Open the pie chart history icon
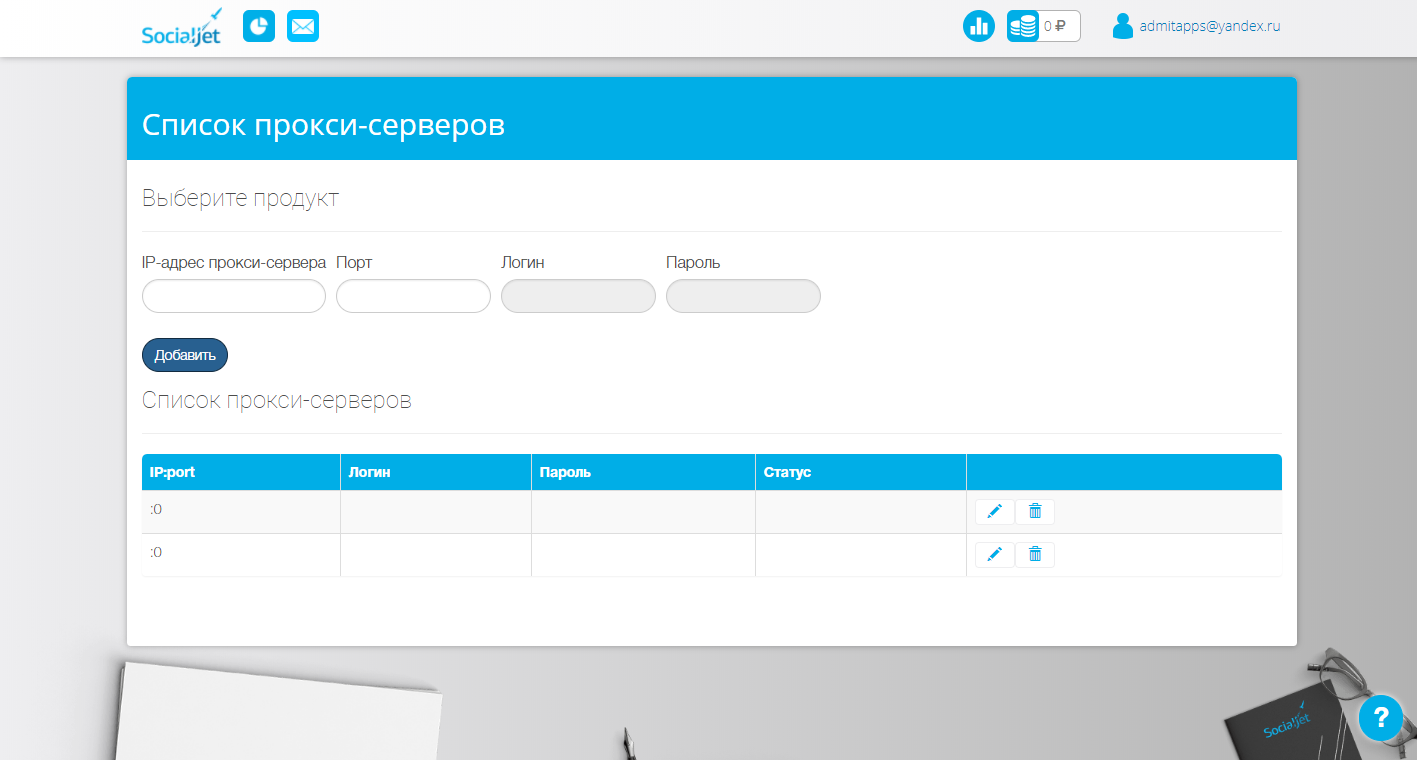1417x760 pixels. 258,25
